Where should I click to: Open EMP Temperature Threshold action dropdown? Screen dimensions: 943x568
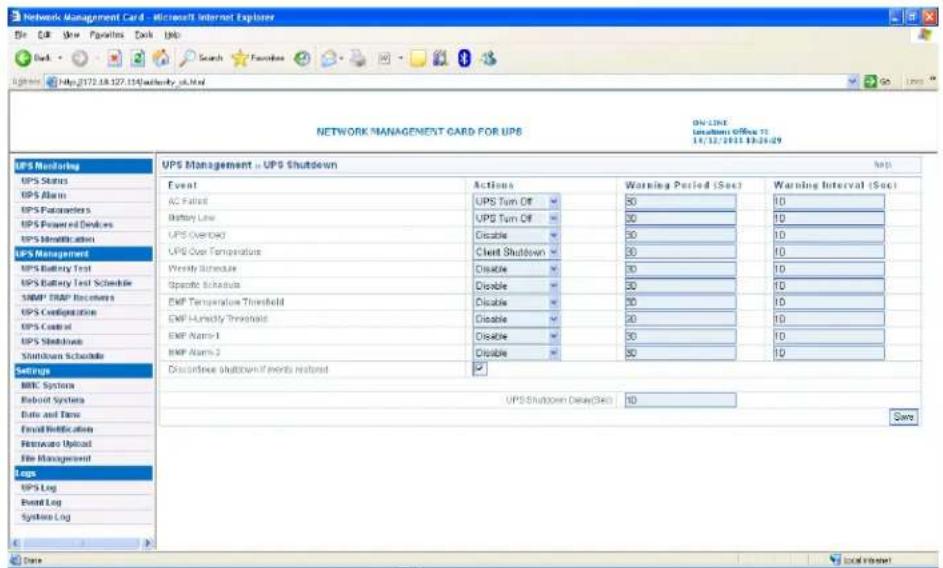[517, 303]
